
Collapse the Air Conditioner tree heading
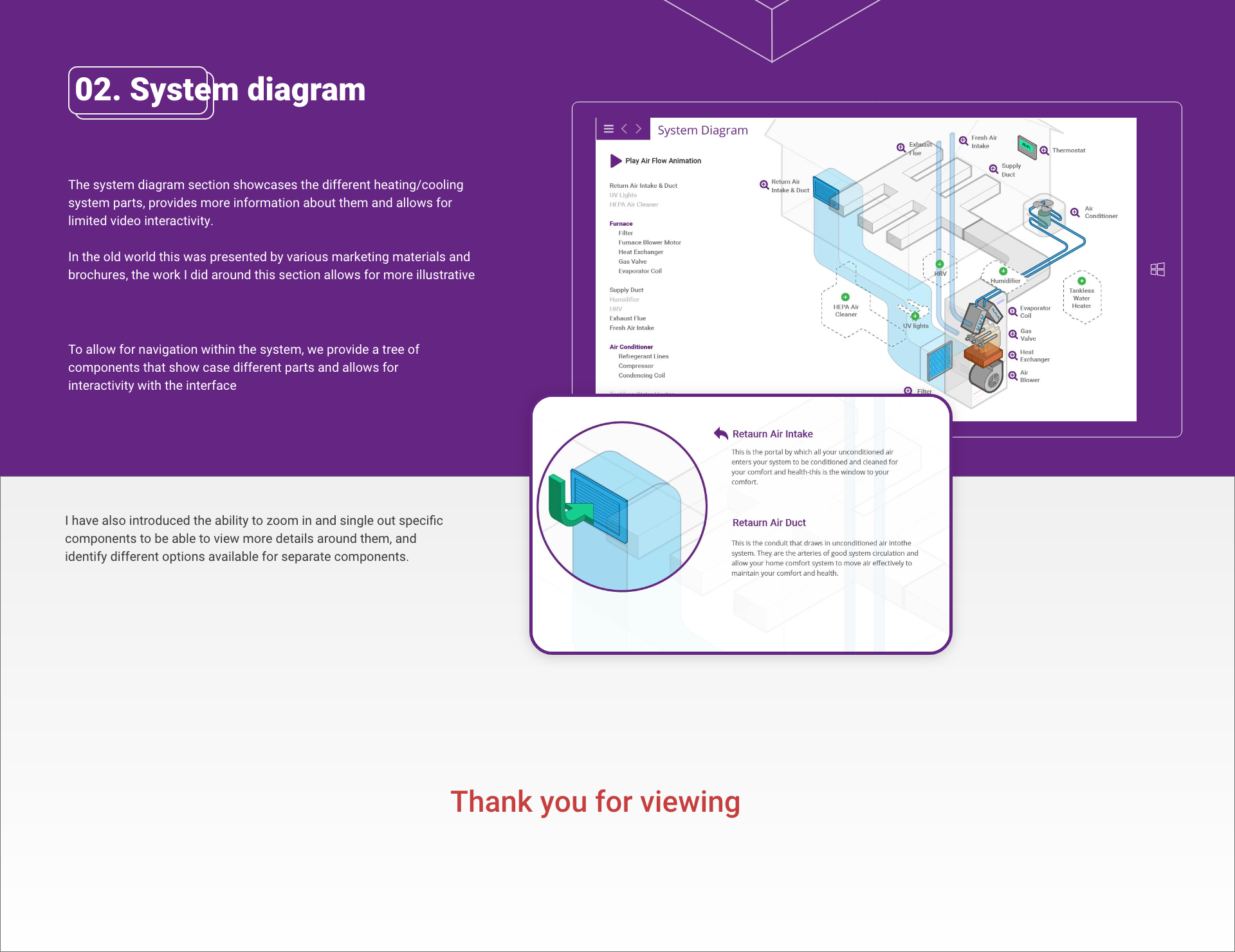click(631, 347)
